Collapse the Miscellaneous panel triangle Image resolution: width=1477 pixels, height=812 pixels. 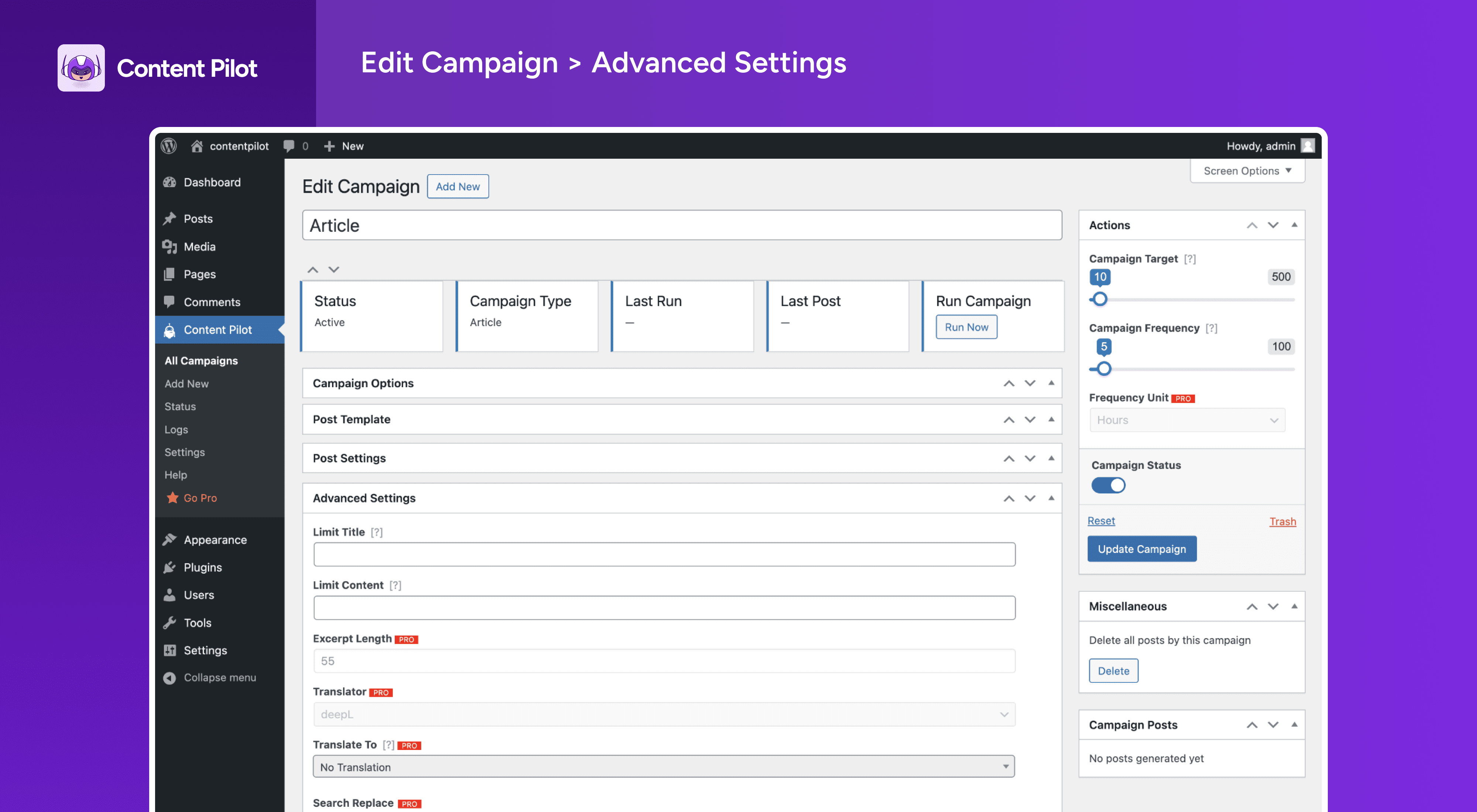click(x=1294, y=606)
